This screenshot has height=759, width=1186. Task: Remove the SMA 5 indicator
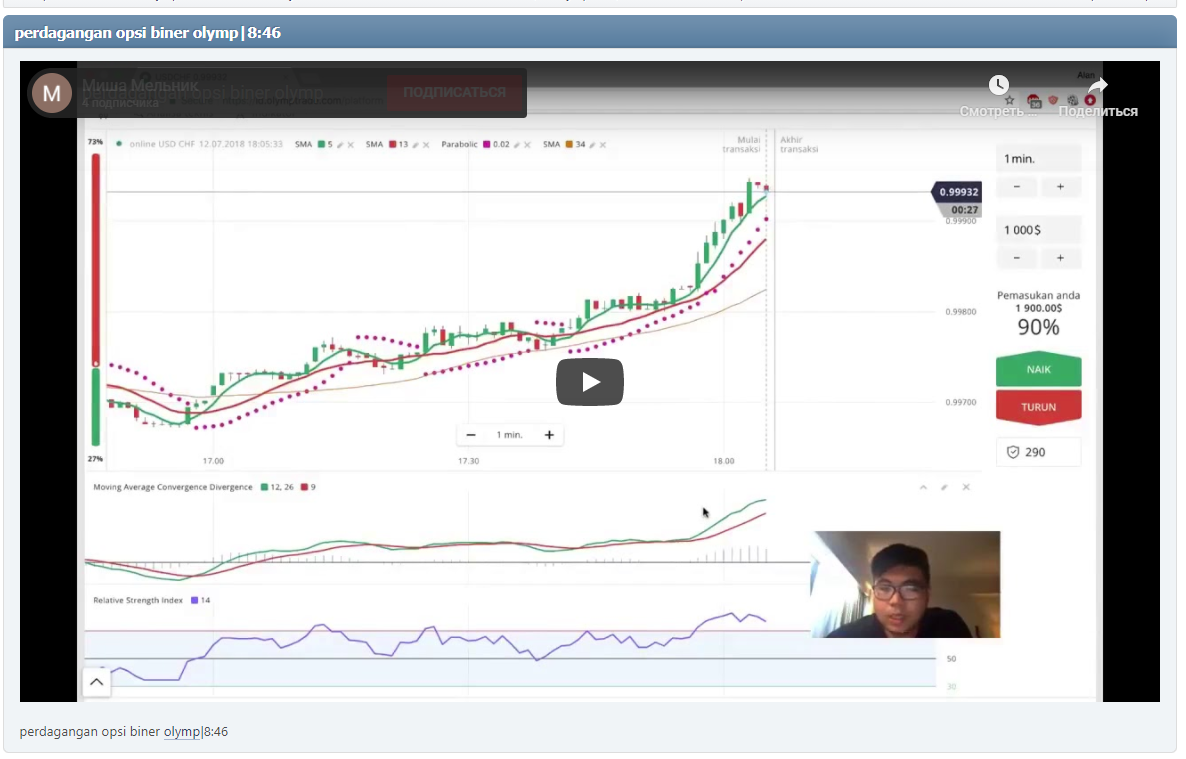[351, 145]
